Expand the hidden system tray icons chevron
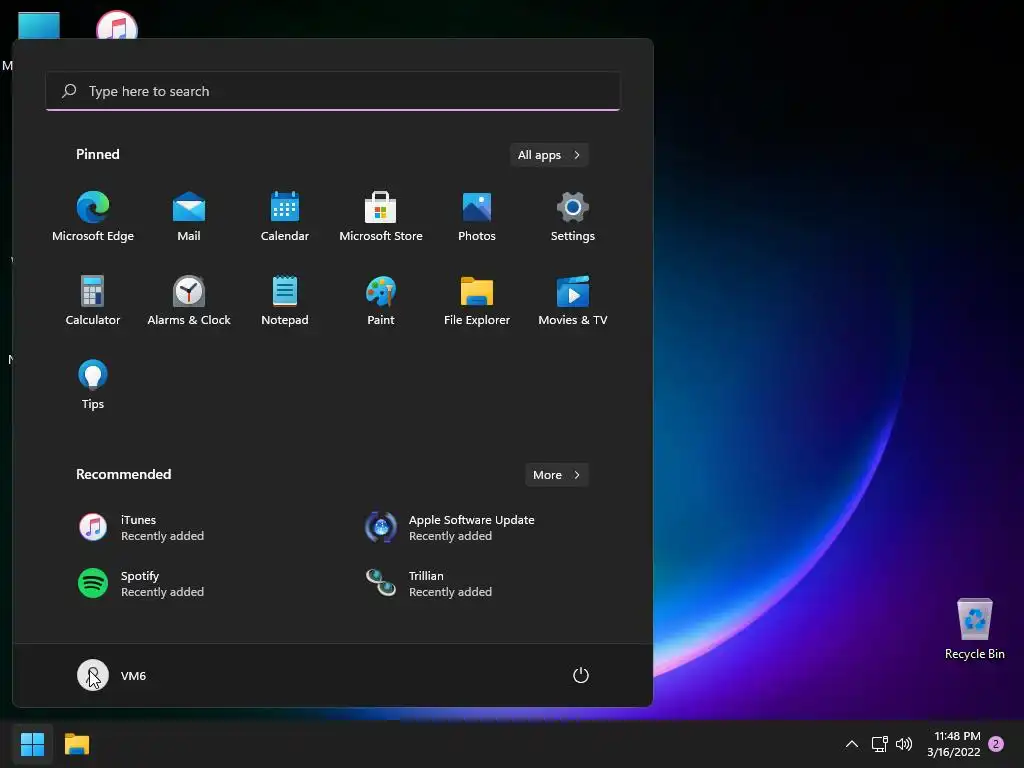Viewport: 1024px width, 768px height. [852, 744]
